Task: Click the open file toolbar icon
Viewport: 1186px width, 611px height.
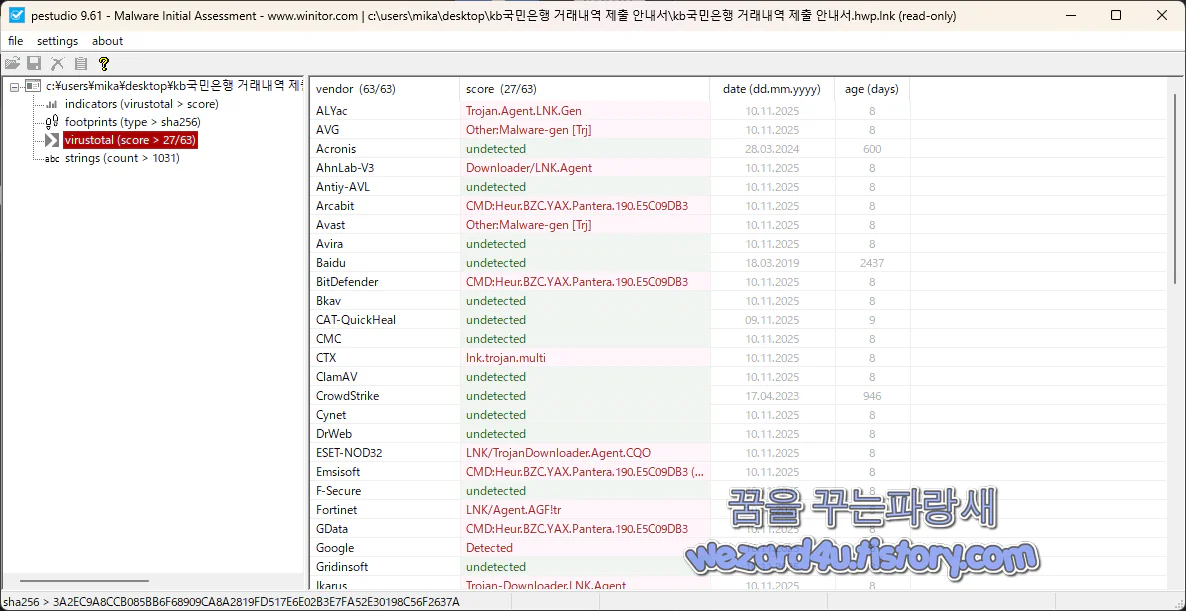Action: point(12,64)
